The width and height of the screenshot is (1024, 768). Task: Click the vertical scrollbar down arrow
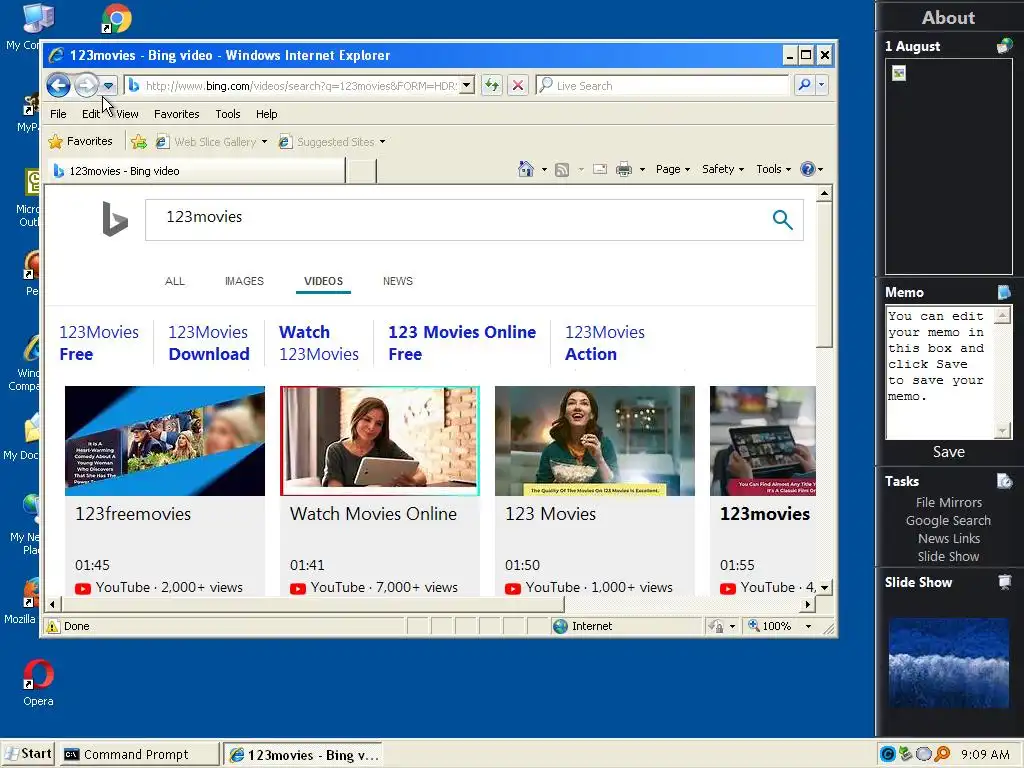[x=824, y=587]
